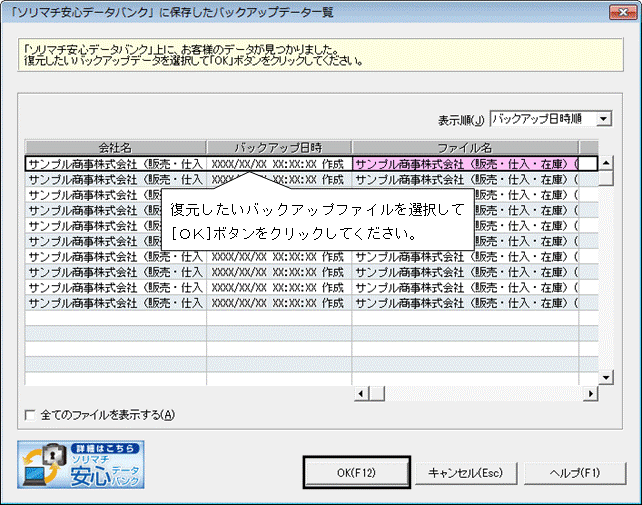This screenshot has height=505, width=642.
Task: Click the vertical scrollbar thumb
Action: tap(606, 179)
